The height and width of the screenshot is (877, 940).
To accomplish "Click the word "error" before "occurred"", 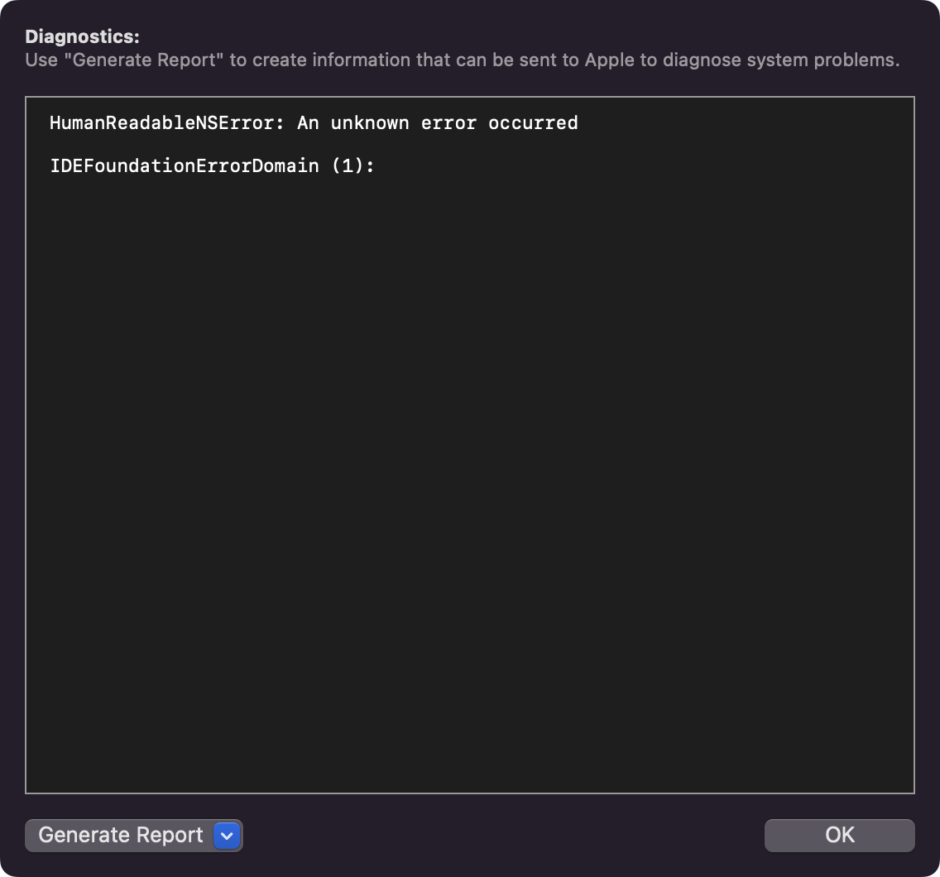I will tap(448, 123).
